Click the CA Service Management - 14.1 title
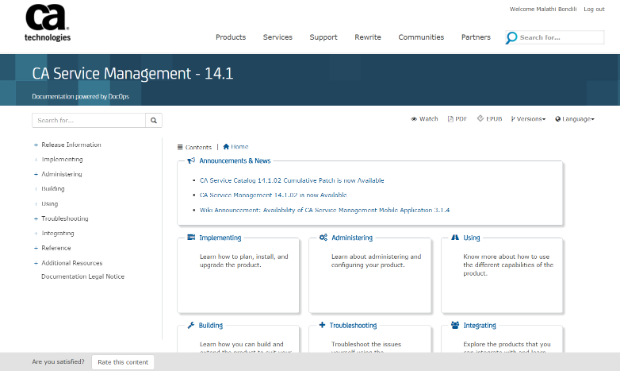Image resolution: width=620 pixels, height=371 pixels. [x=132, y=74]
